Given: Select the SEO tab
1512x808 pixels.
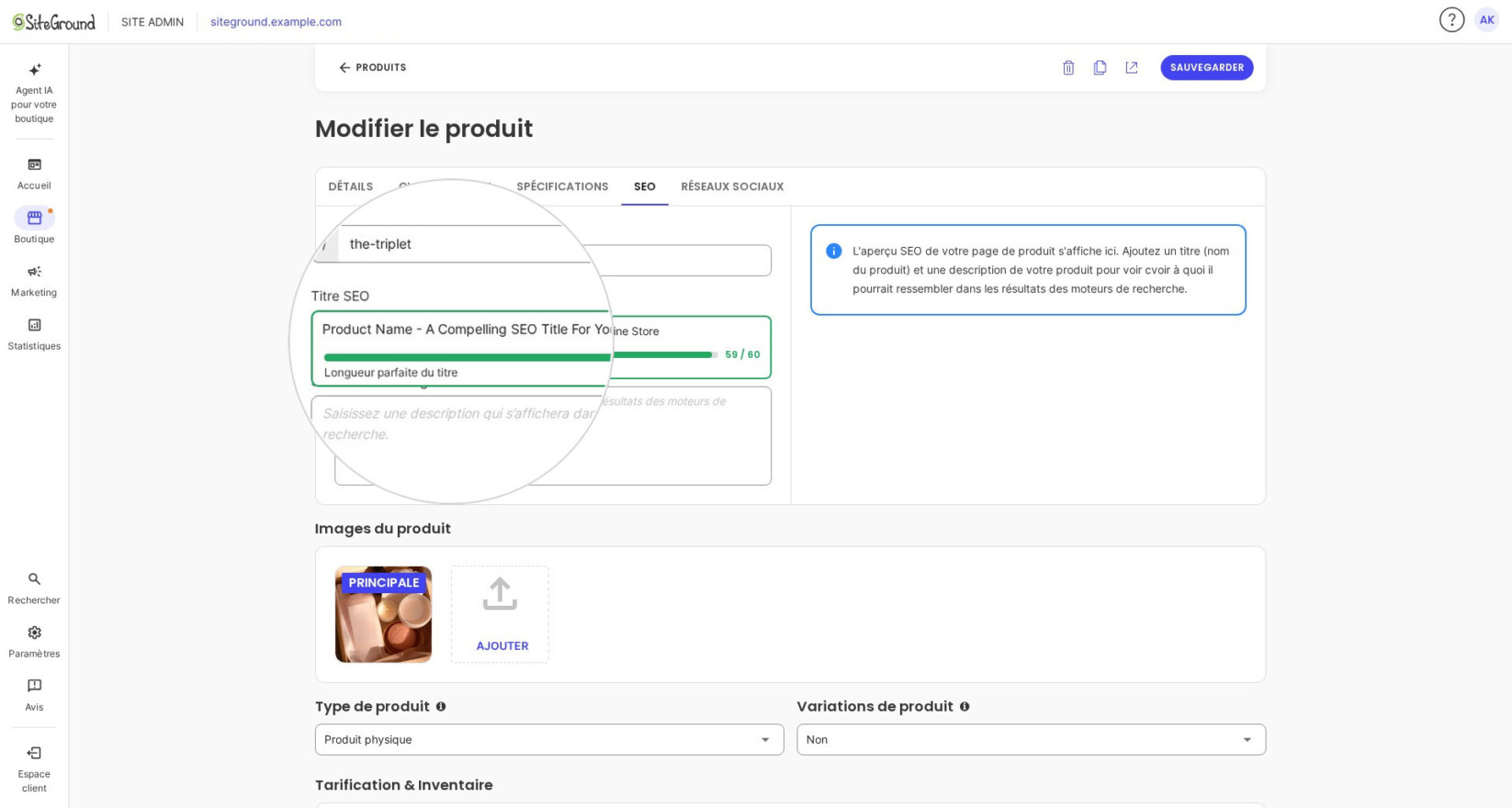Looking at the screenshot, I should point(645,186).
